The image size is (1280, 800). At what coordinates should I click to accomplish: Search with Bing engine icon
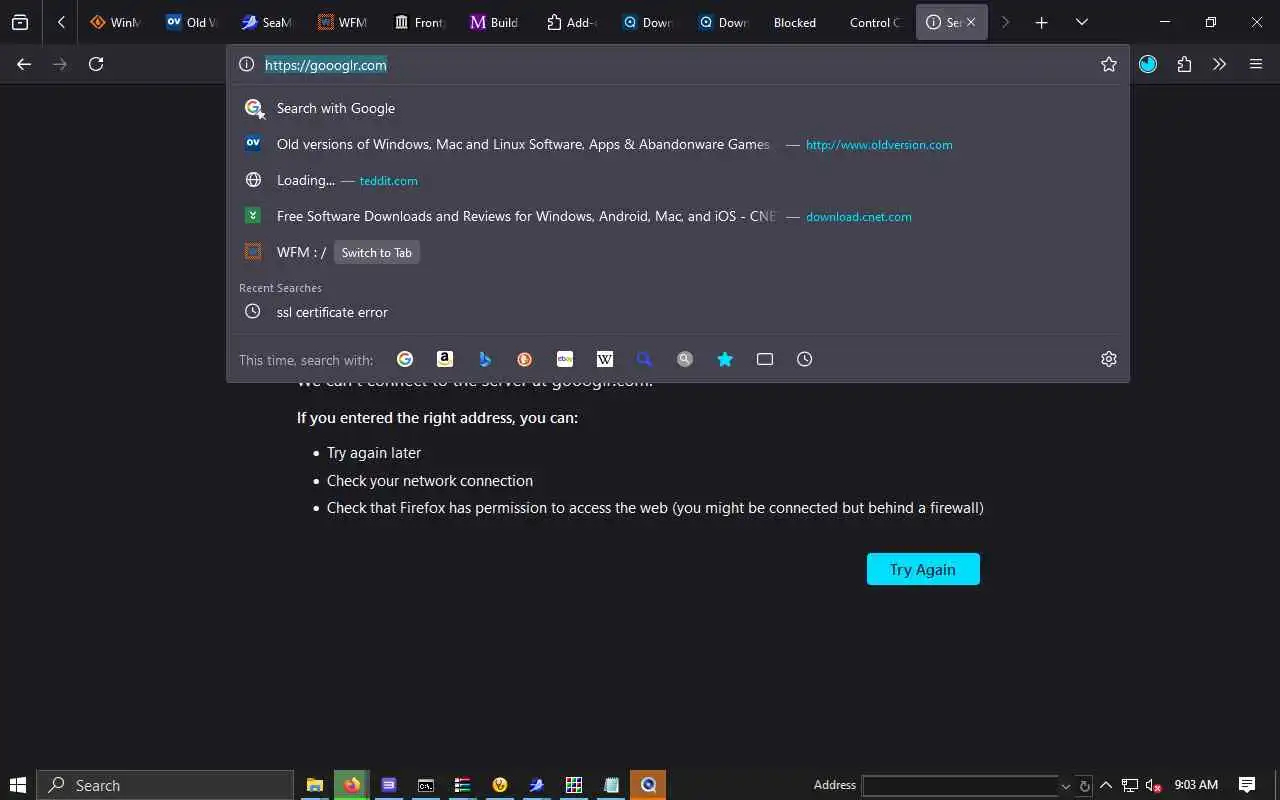[x=485, y=359]
